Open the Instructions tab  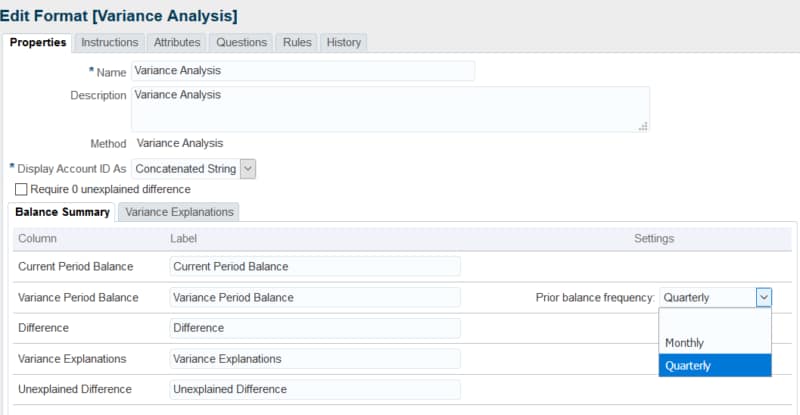pos(109,42)
